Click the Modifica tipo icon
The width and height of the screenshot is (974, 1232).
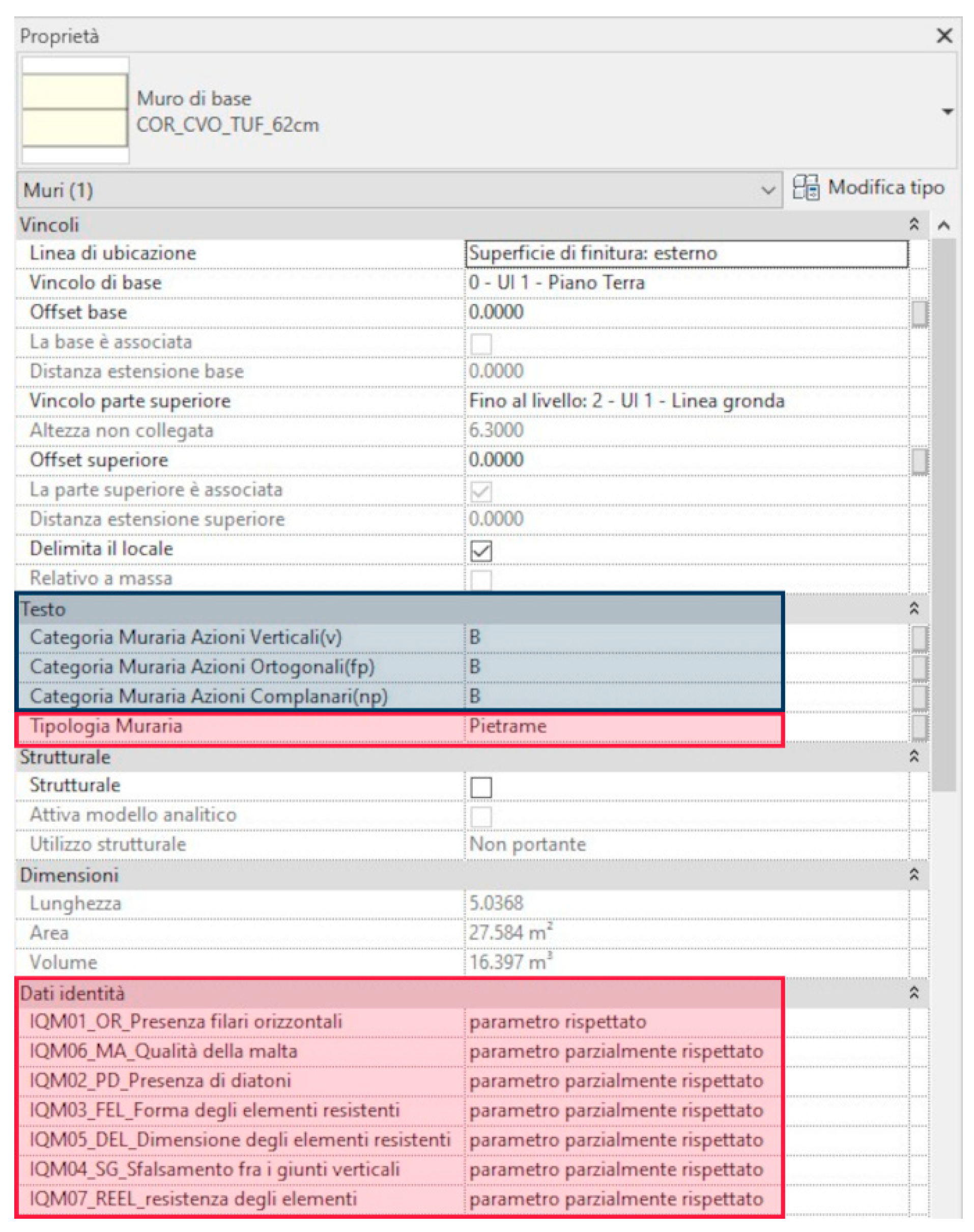tap(806, 188)
